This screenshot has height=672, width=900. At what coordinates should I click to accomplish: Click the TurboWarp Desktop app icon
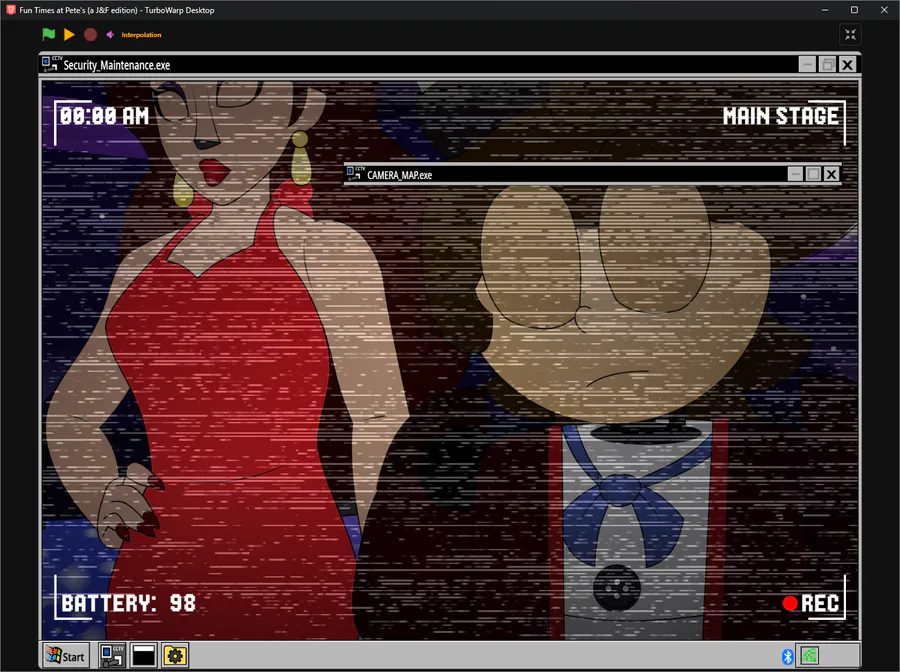click(10, 10)
